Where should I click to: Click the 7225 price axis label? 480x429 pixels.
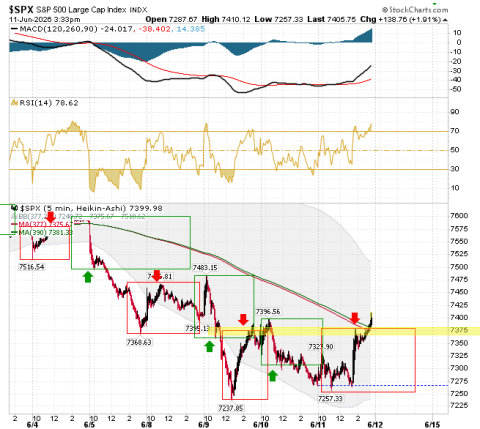point(459,406)
